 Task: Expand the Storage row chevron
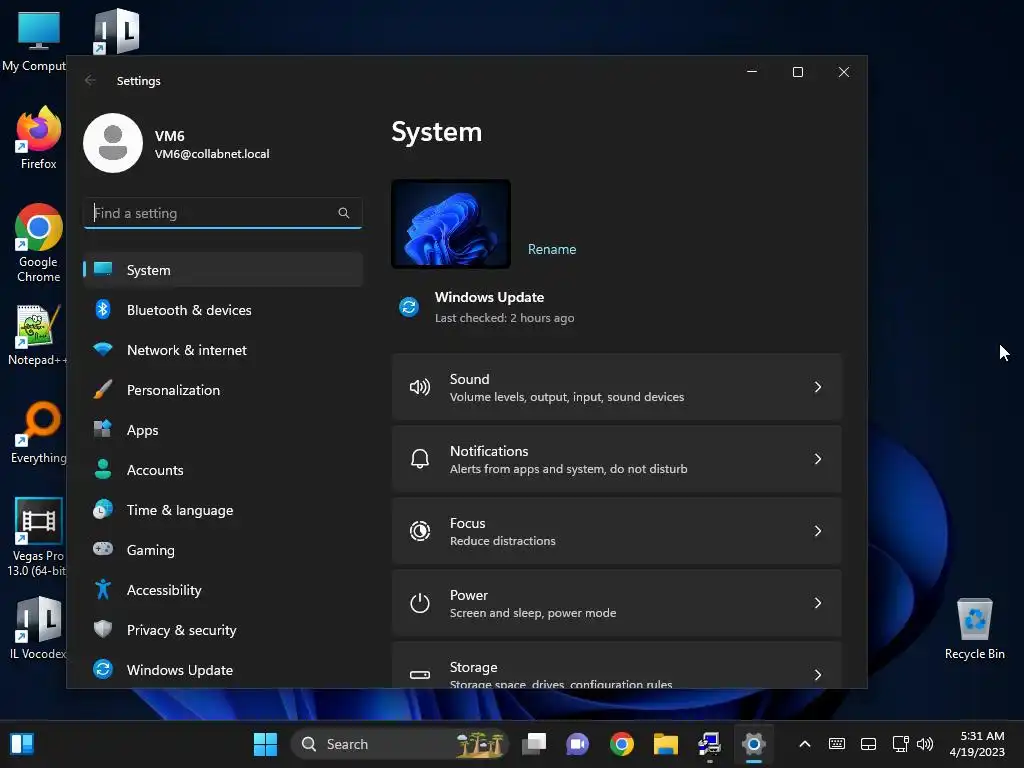click(818, 675)
